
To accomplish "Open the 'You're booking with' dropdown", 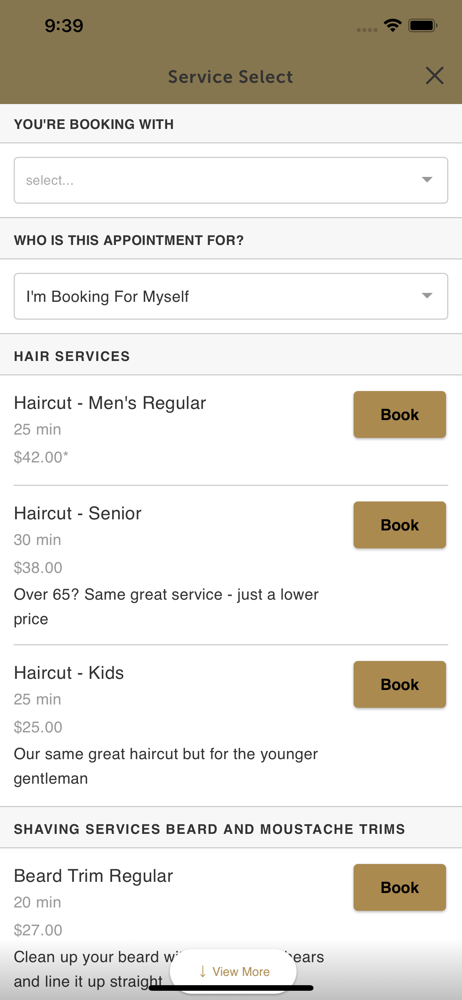I will pyautogui.click(x=231, y=180).
